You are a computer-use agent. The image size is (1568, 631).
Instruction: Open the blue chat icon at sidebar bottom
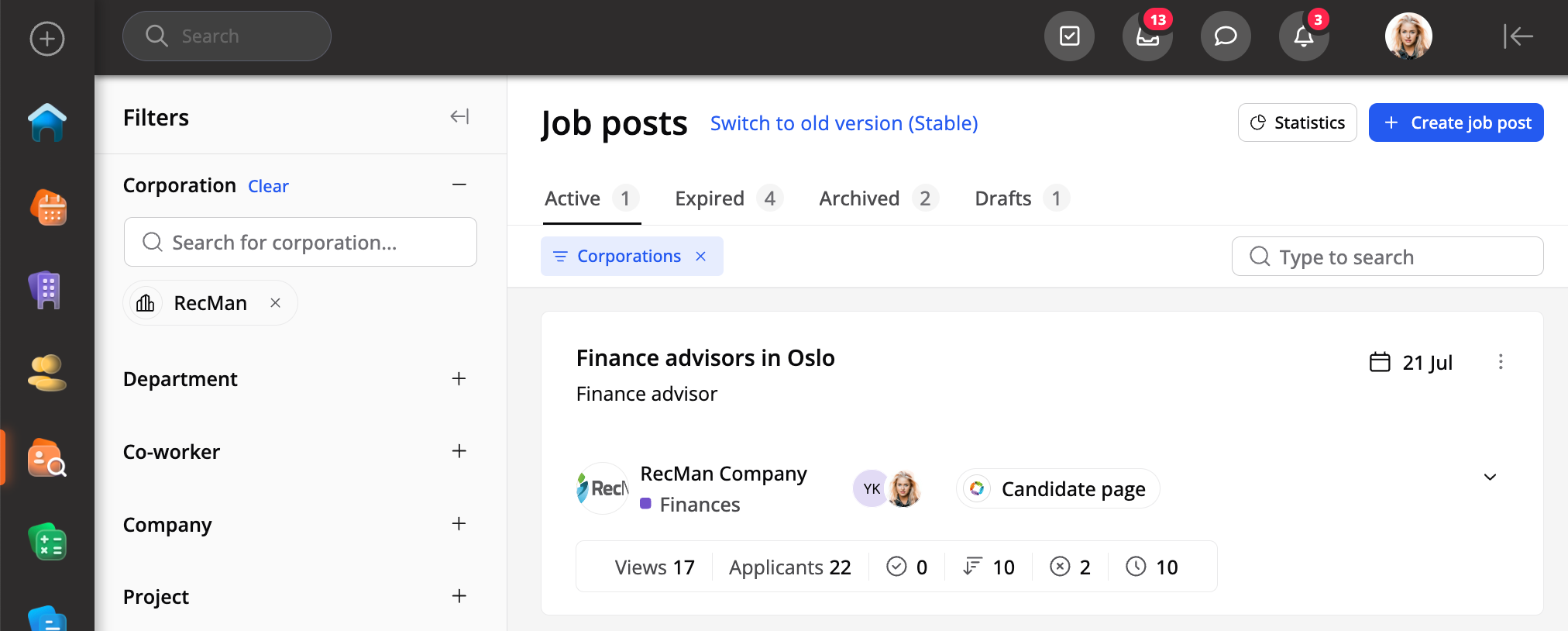47,619
